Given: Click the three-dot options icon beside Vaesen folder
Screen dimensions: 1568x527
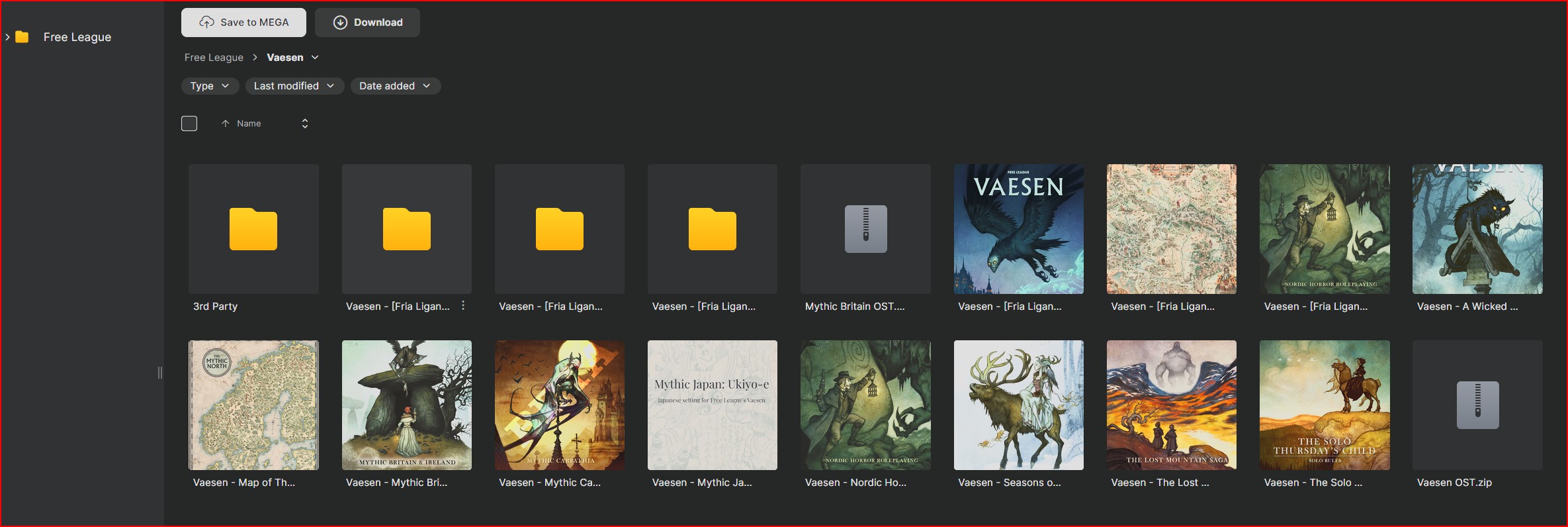Looking at the screenshot, I should click(463, 306).
